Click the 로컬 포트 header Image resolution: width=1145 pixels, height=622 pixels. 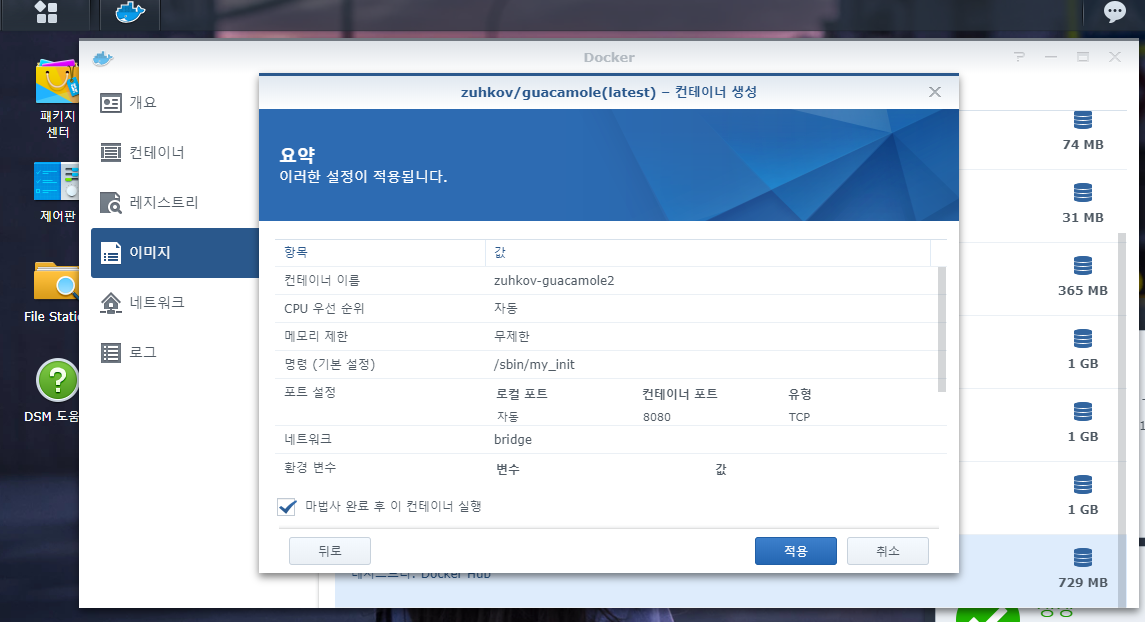pyautogui.click(x=521, y=394)
